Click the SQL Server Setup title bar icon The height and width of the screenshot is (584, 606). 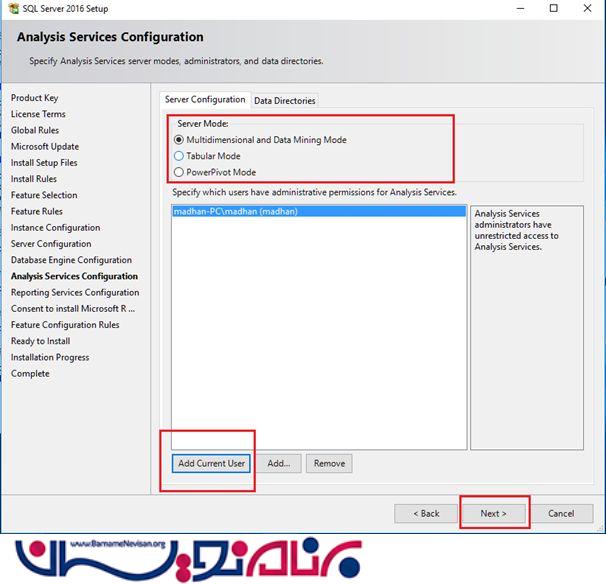pyautogui.click(x=10, y=9)
